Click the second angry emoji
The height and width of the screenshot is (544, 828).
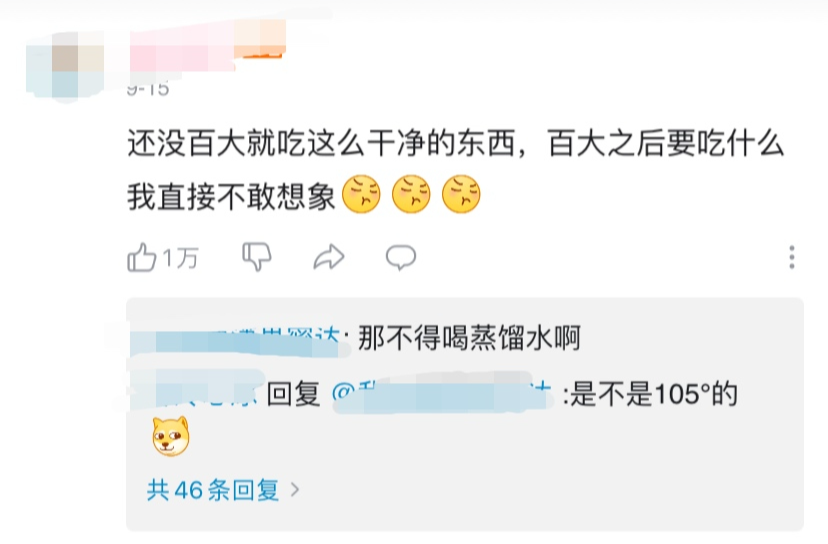(x=411, y=194)
